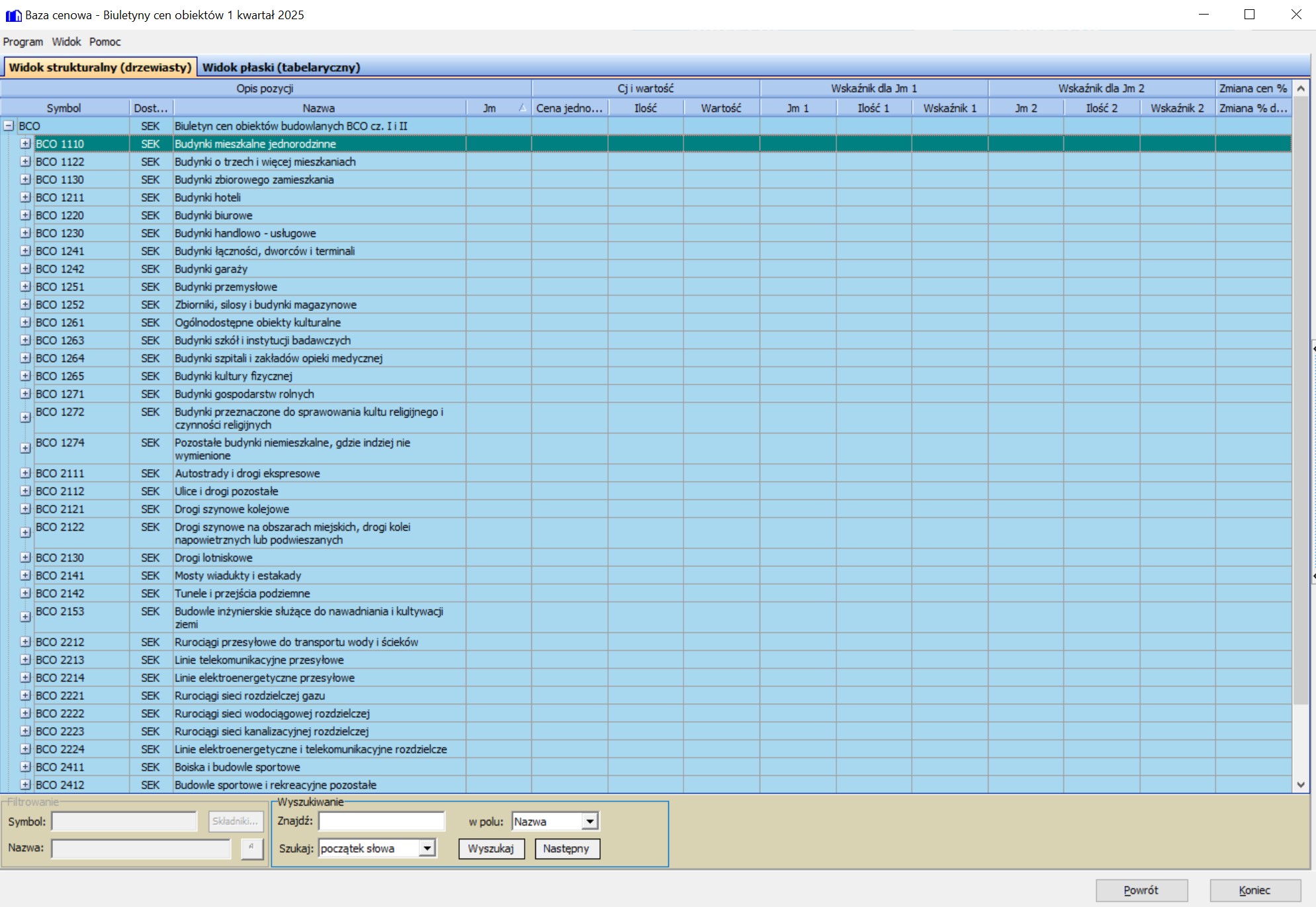Open the Pomoc menu
The width and height of the screenshot is (1316, 907).
[x=105, y=42]
